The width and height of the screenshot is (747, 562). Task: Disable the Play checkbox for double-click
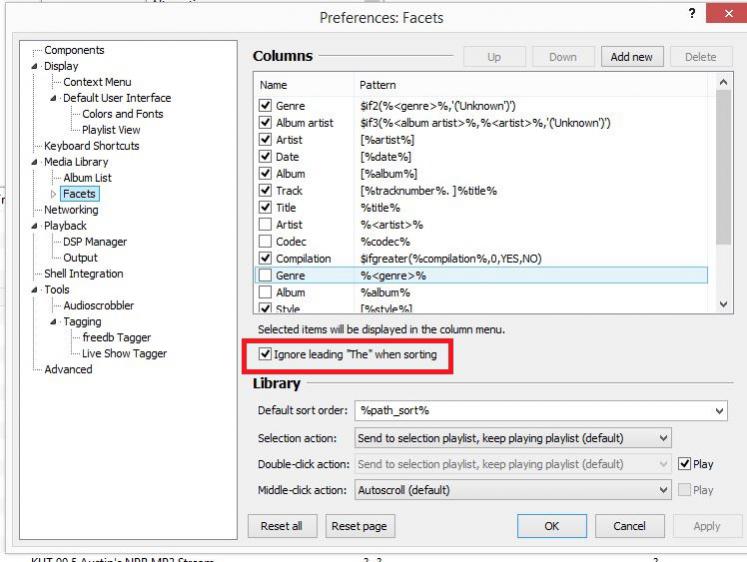684,464
